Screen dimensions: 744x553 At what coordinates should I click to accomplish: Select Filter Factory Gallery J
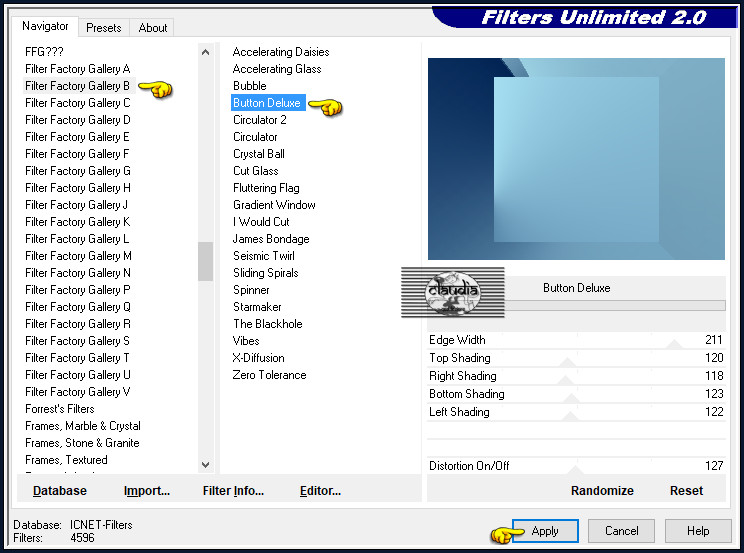[x=76, y=205]
